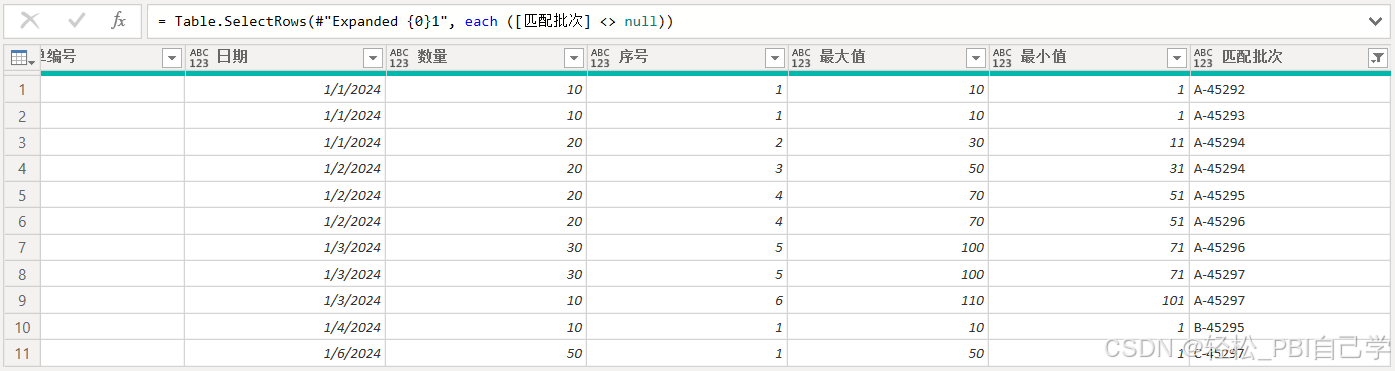Screen dimensions: 1395x371
Task: Open active filter button on 匹配批次 column
Action: (1377, 59)
